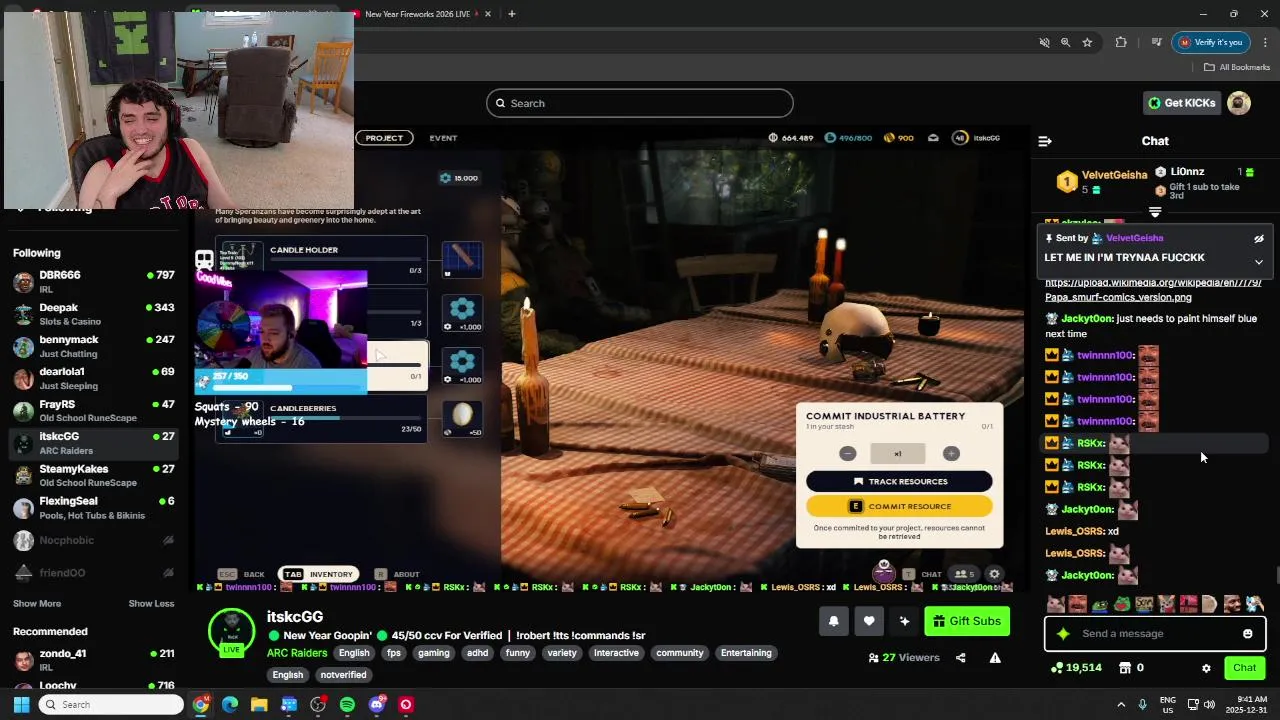
Task: Open Chrome from the taskbar
Action: coord(201,705)
